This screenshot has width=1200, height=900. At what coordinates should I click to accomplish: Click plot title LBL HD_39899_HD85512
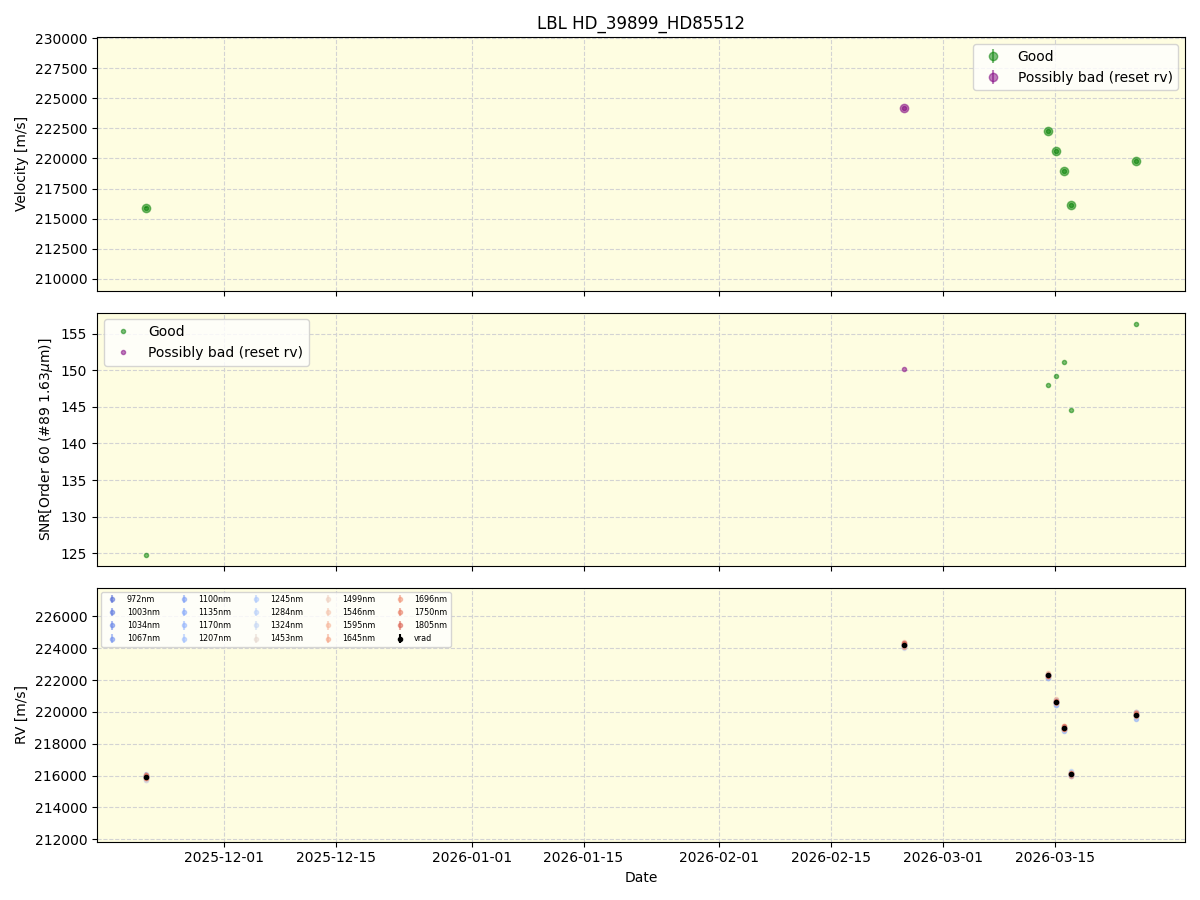641,23
